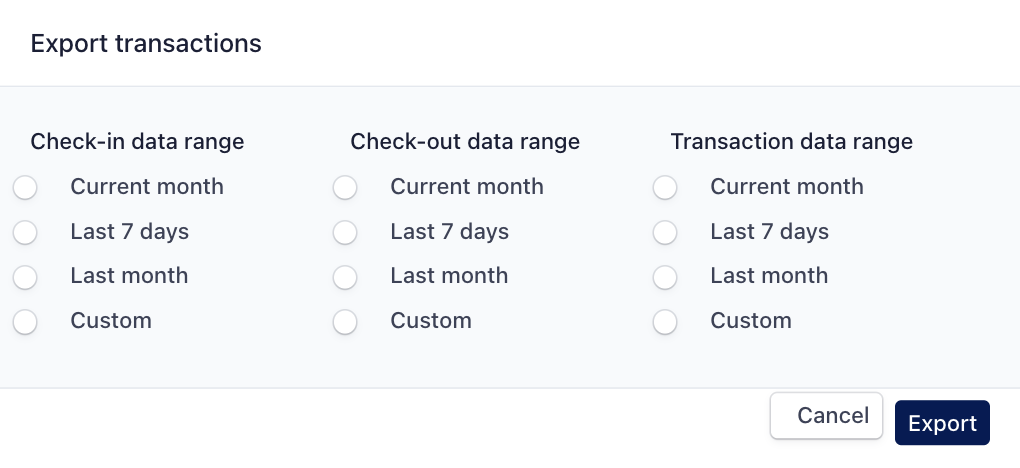
Task: Select Current month for Check-in data range
Action: [25, 187]
